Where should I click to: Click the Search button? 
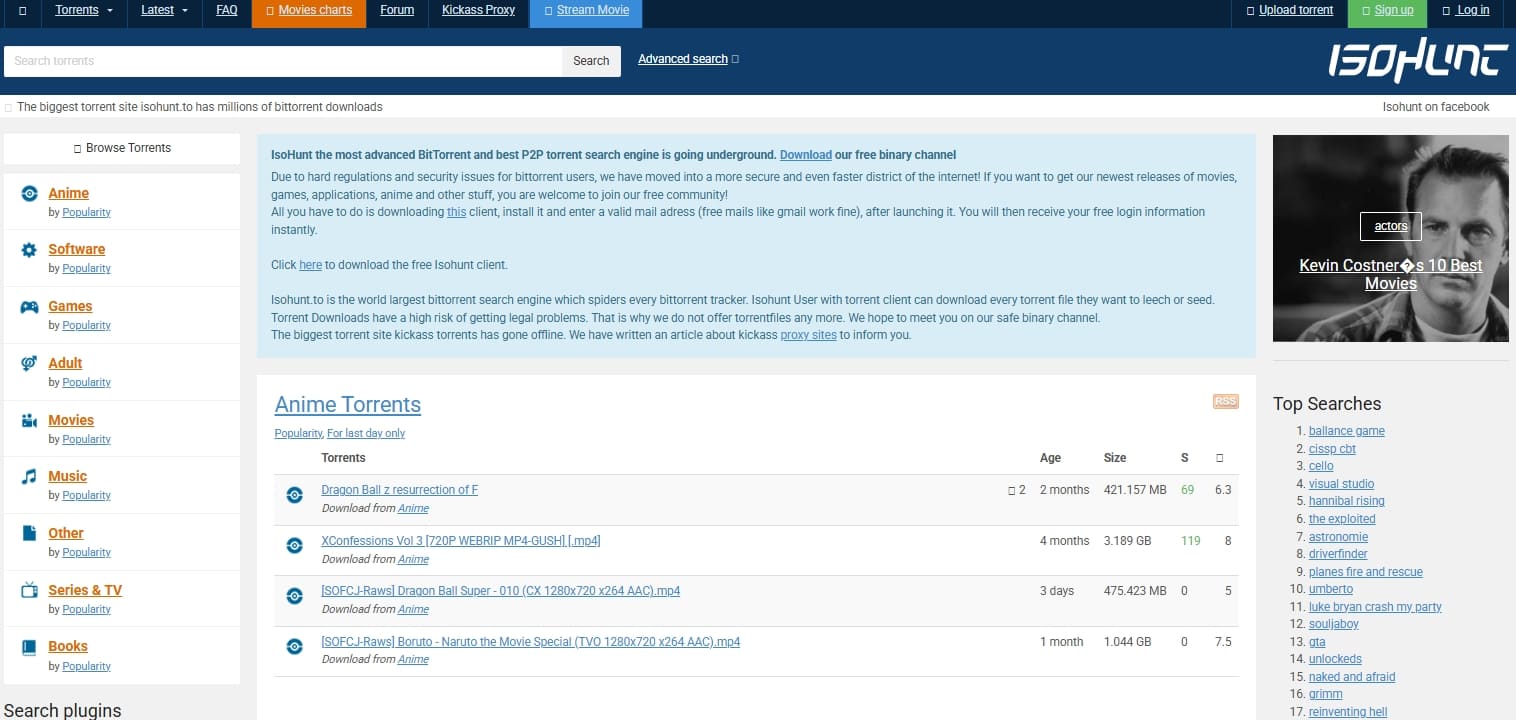591,61
